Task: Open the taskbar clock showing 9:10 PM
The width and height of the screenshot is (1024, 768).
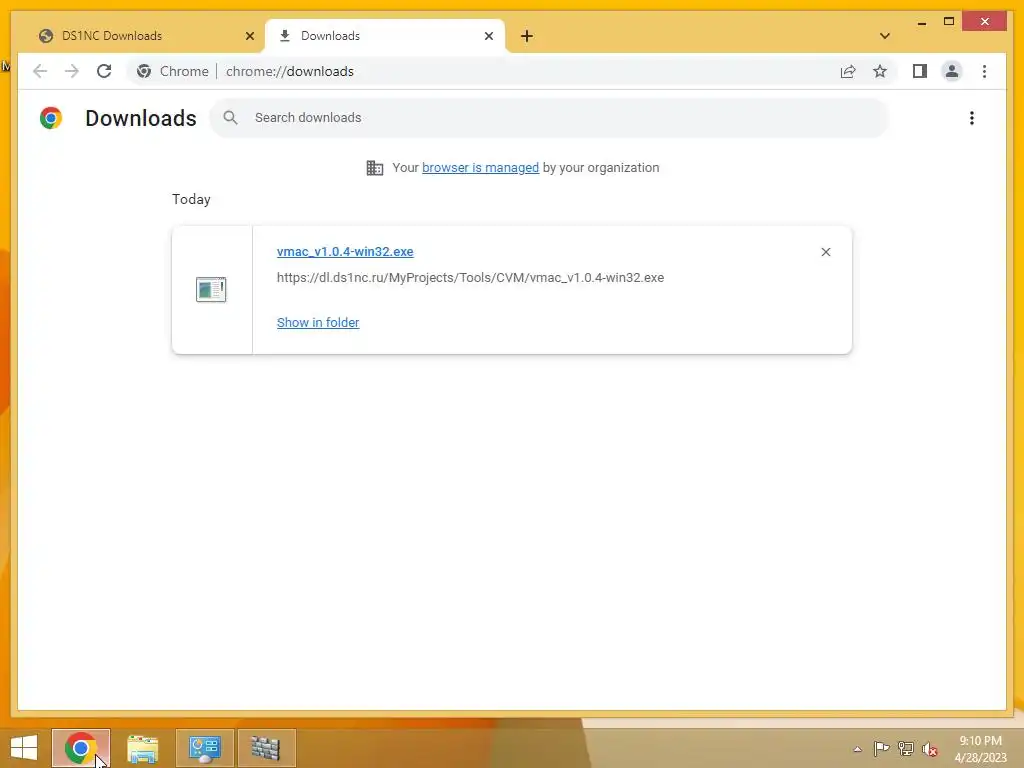Action: tap(980, 749)
